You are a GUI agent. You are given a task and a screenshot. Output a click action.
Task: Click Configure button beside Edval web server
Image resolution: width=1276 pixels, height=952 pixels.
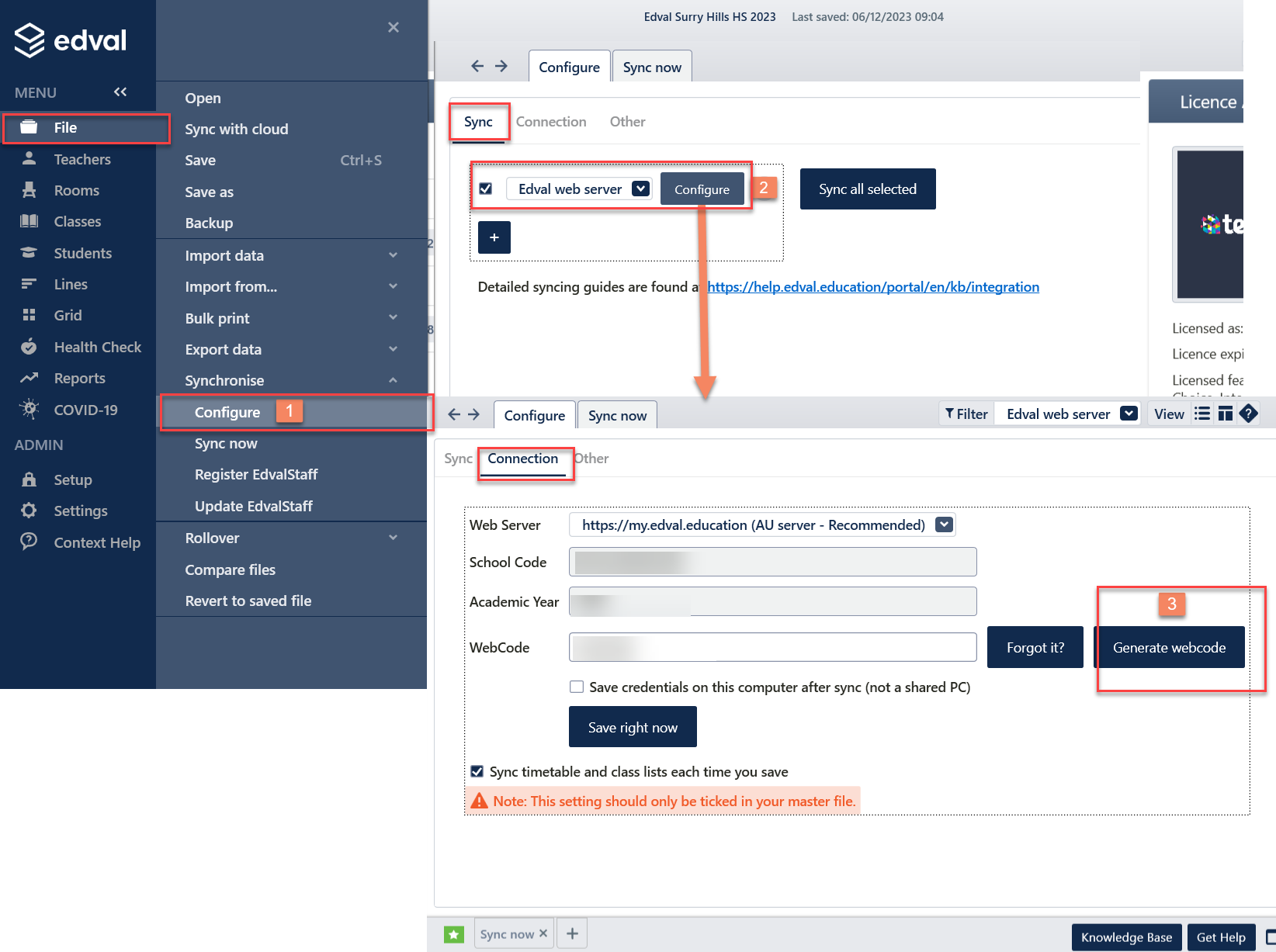pos(702,189)
